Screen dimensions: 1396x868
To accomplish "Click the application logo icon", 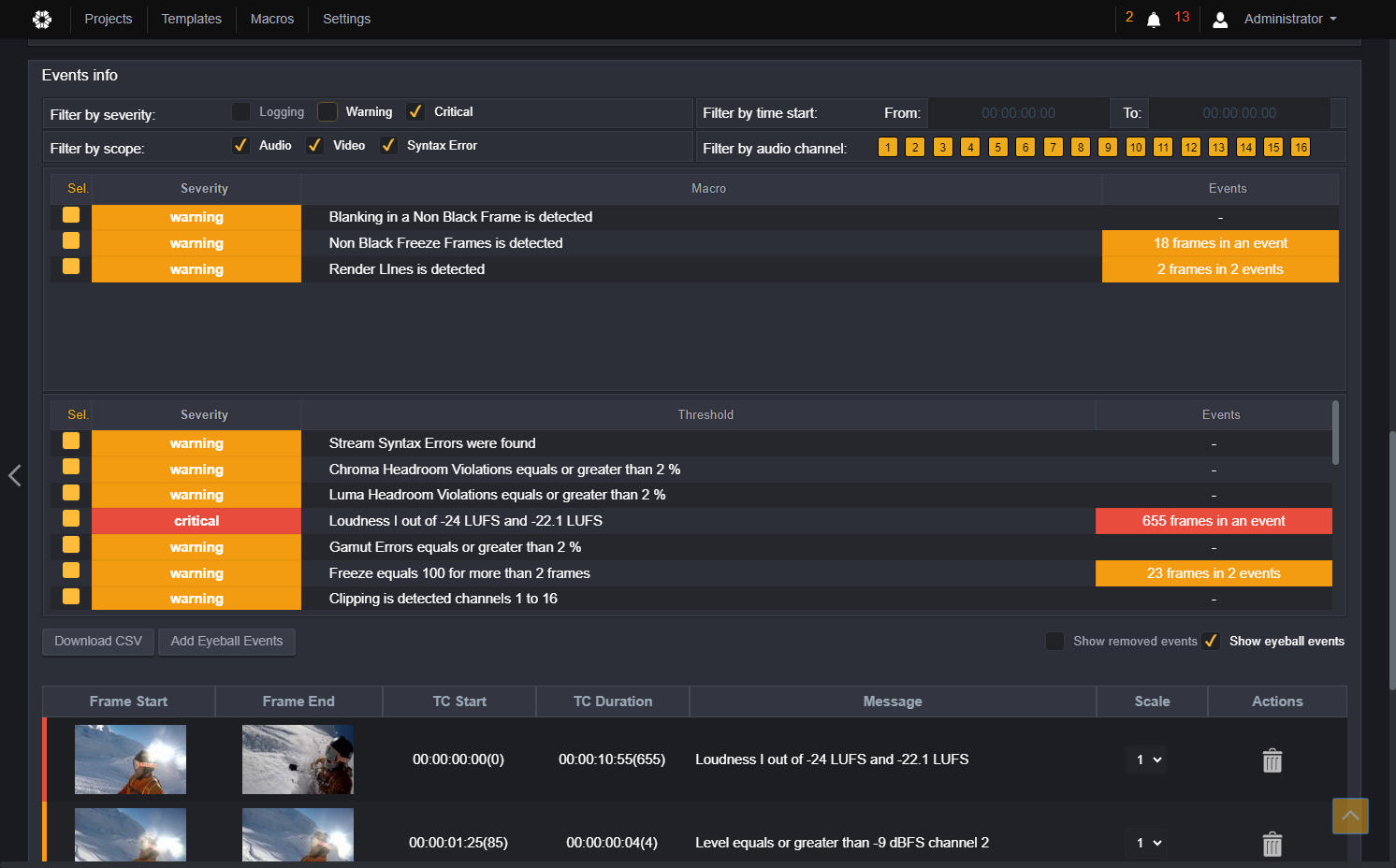I will (42, 19).
